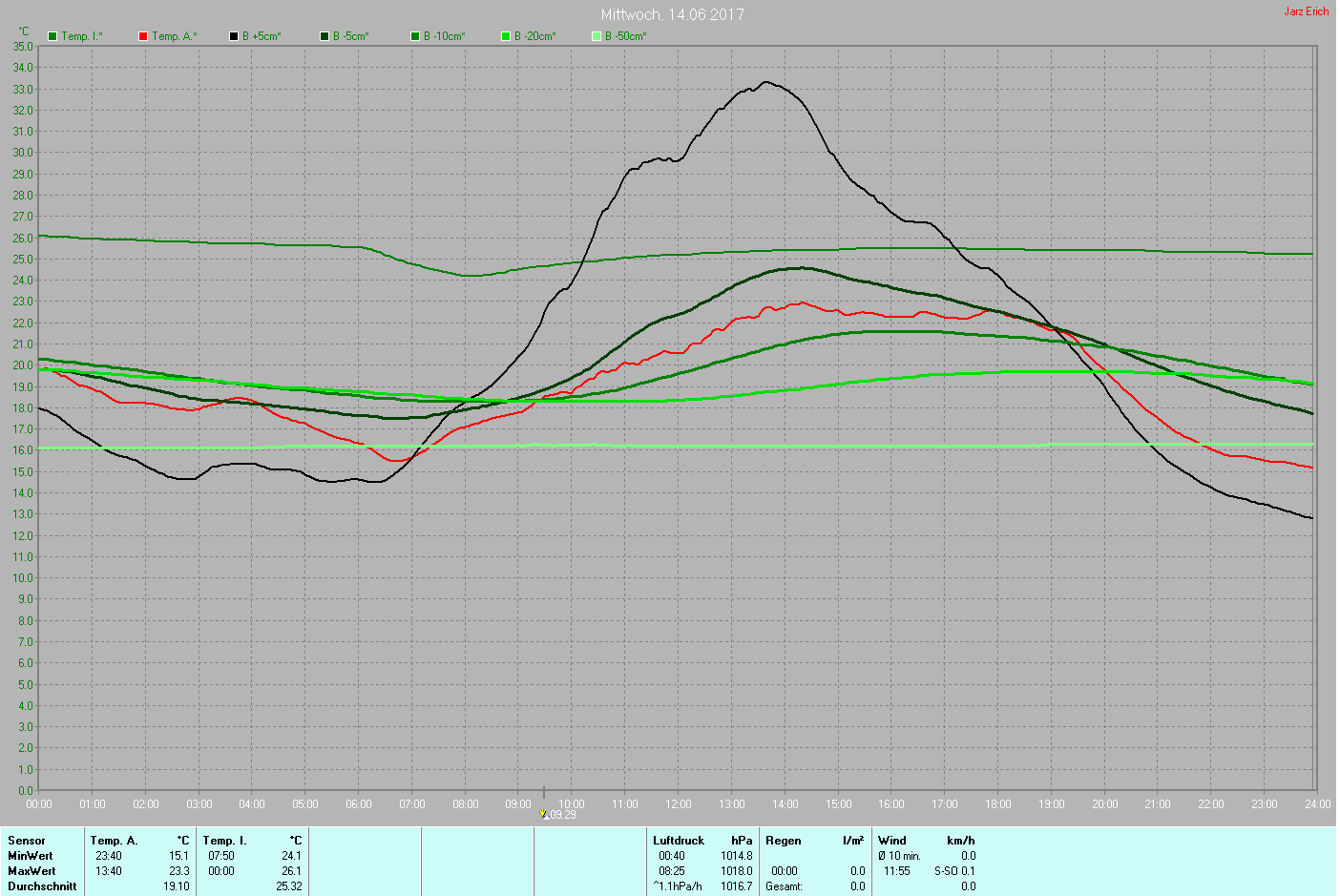Select the Temp. A. minimum value '15.1'
This screenshot has height=896, width=1340.
click(179, 856)
